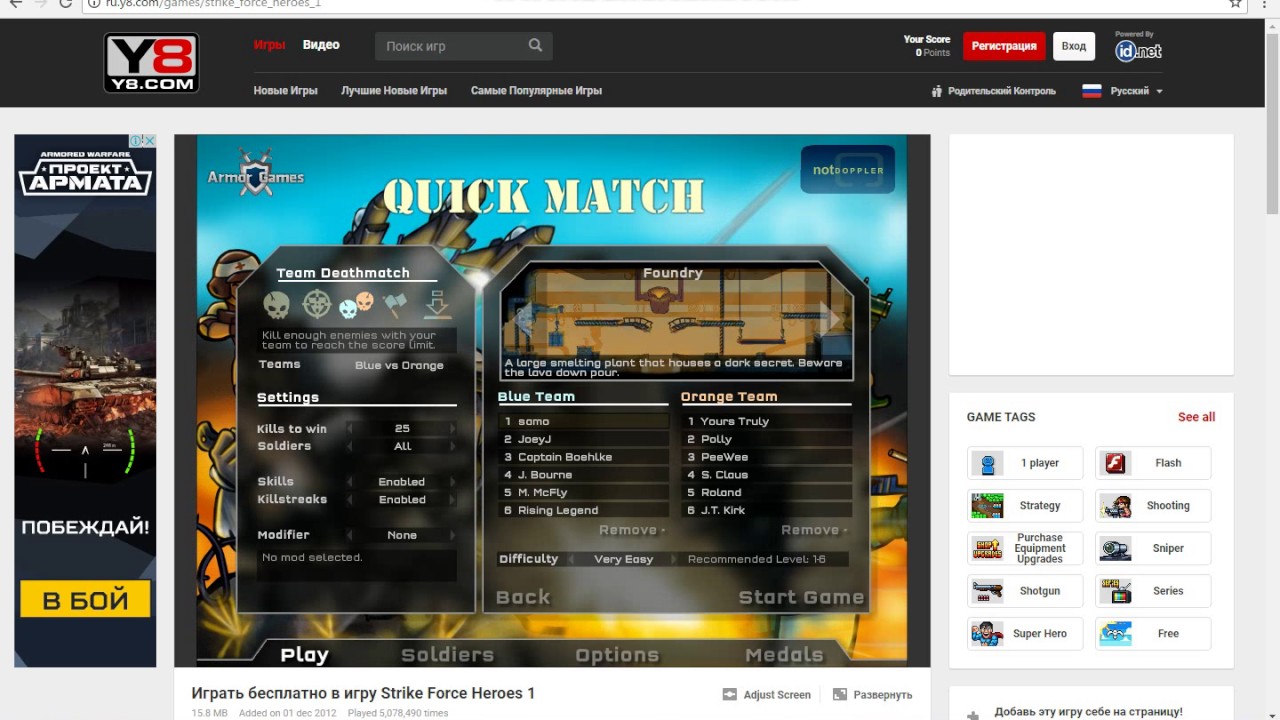
Task: Toggle Killstreaks with left arrow
Action: 350,499
